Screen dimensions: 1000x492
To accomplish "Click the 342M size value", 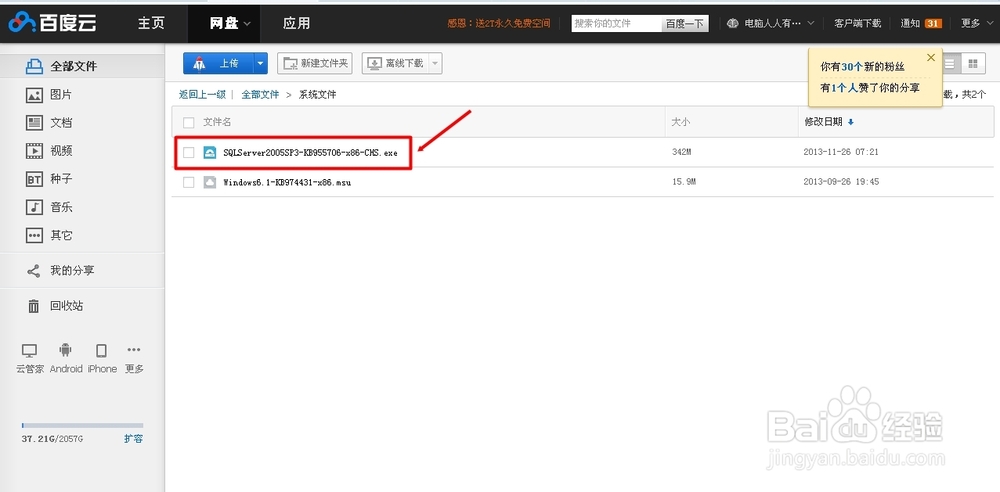I will point(682,153).
